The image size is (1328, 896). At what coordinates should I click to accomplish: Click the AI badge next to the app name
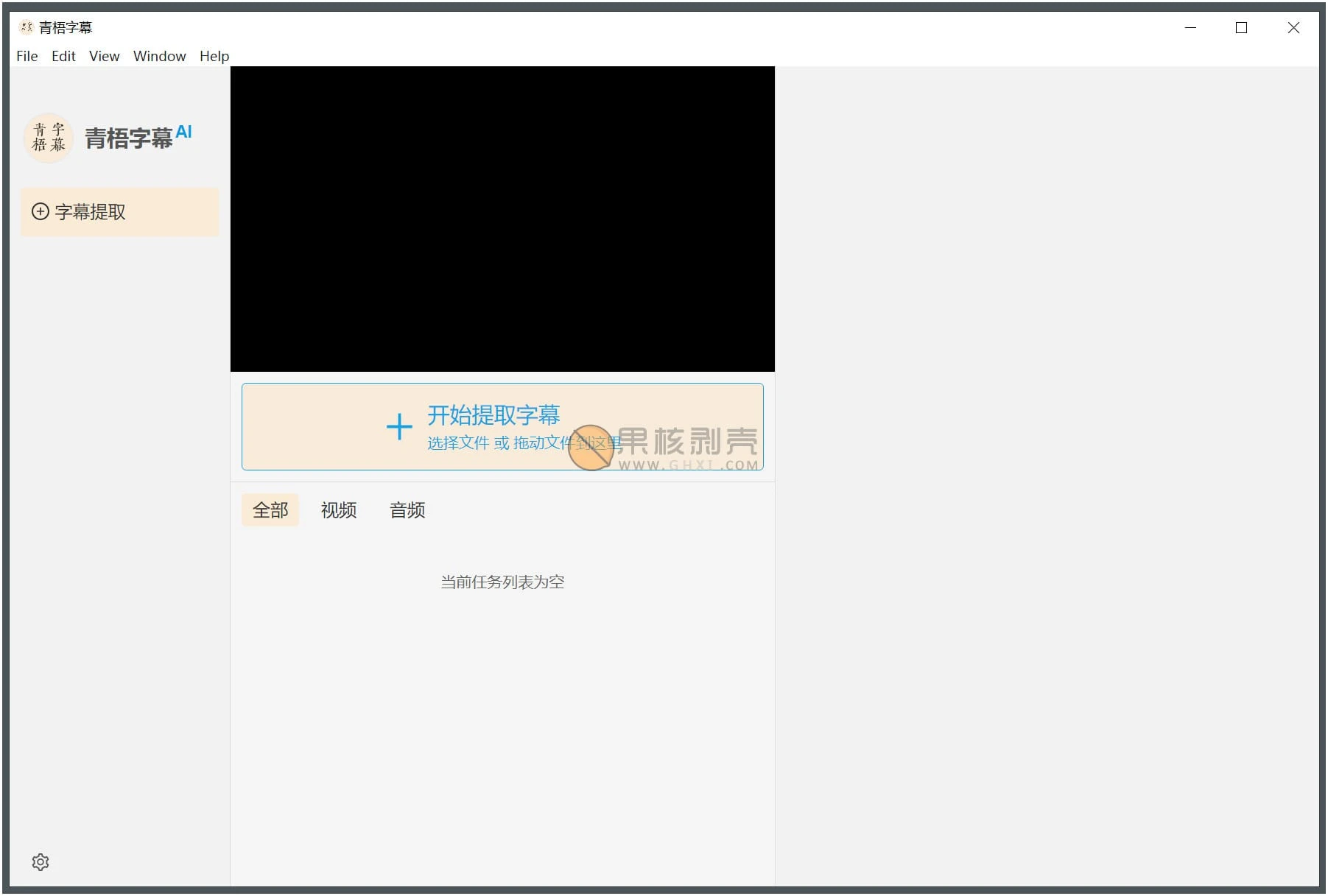[184, 132]
